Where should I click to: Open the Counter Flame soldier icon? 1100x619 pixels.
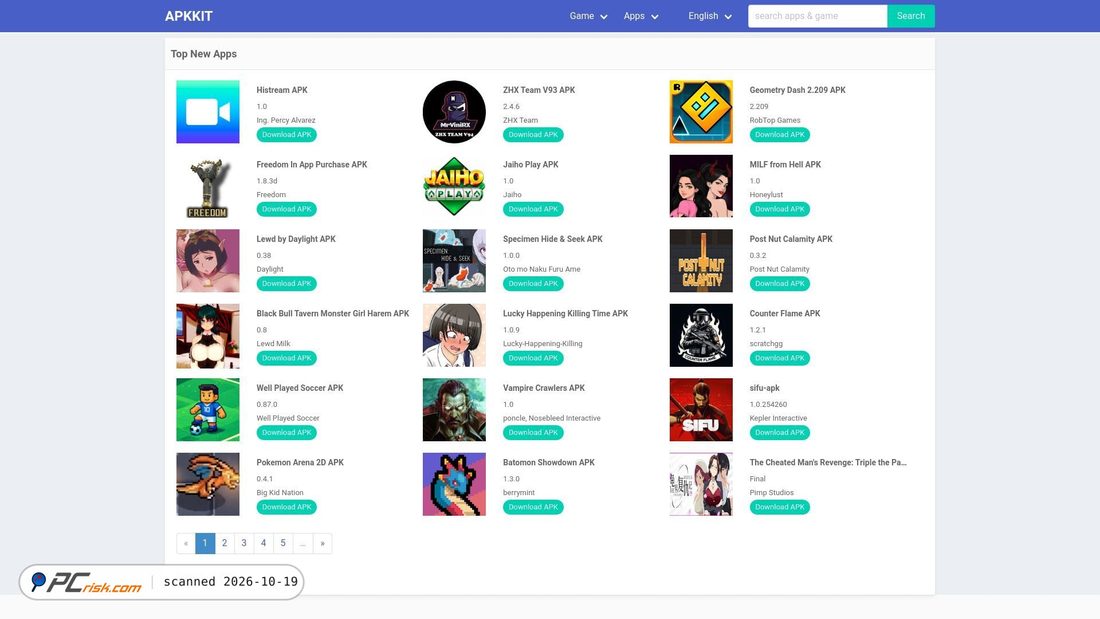(701, 335)
